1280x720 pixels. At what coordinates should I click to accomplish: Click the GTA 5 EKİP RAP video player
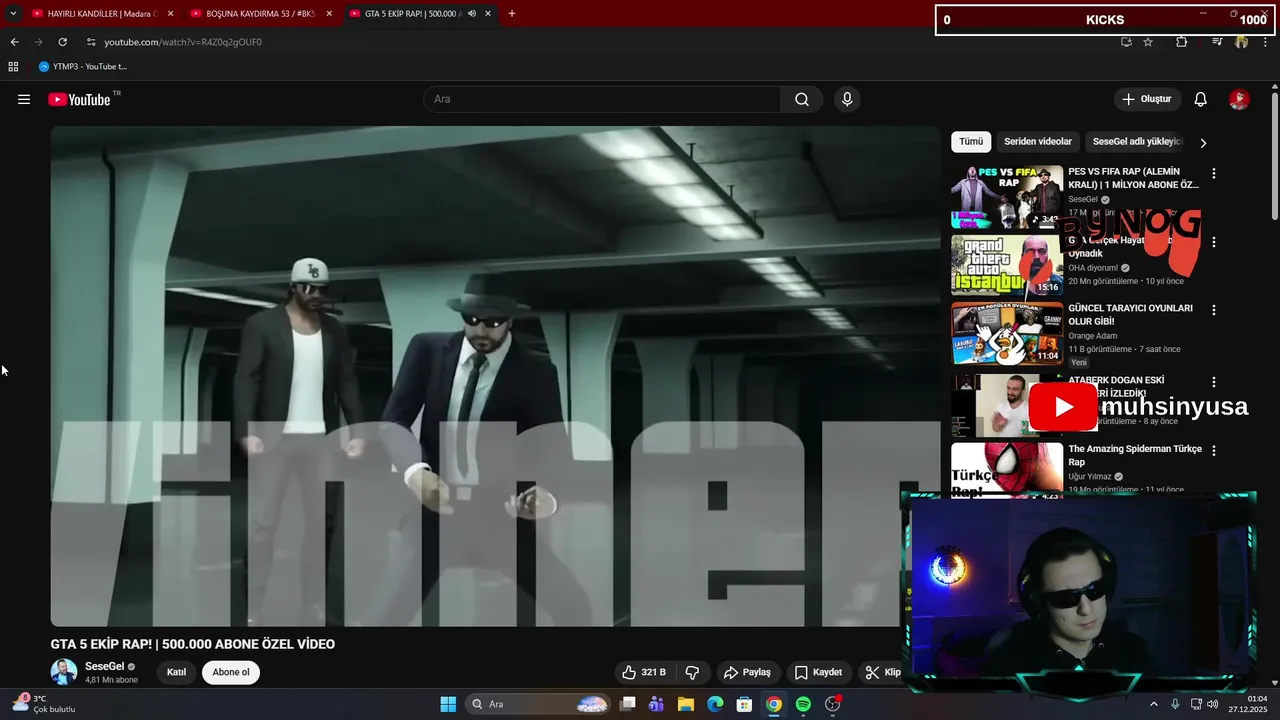pos(495,376)
